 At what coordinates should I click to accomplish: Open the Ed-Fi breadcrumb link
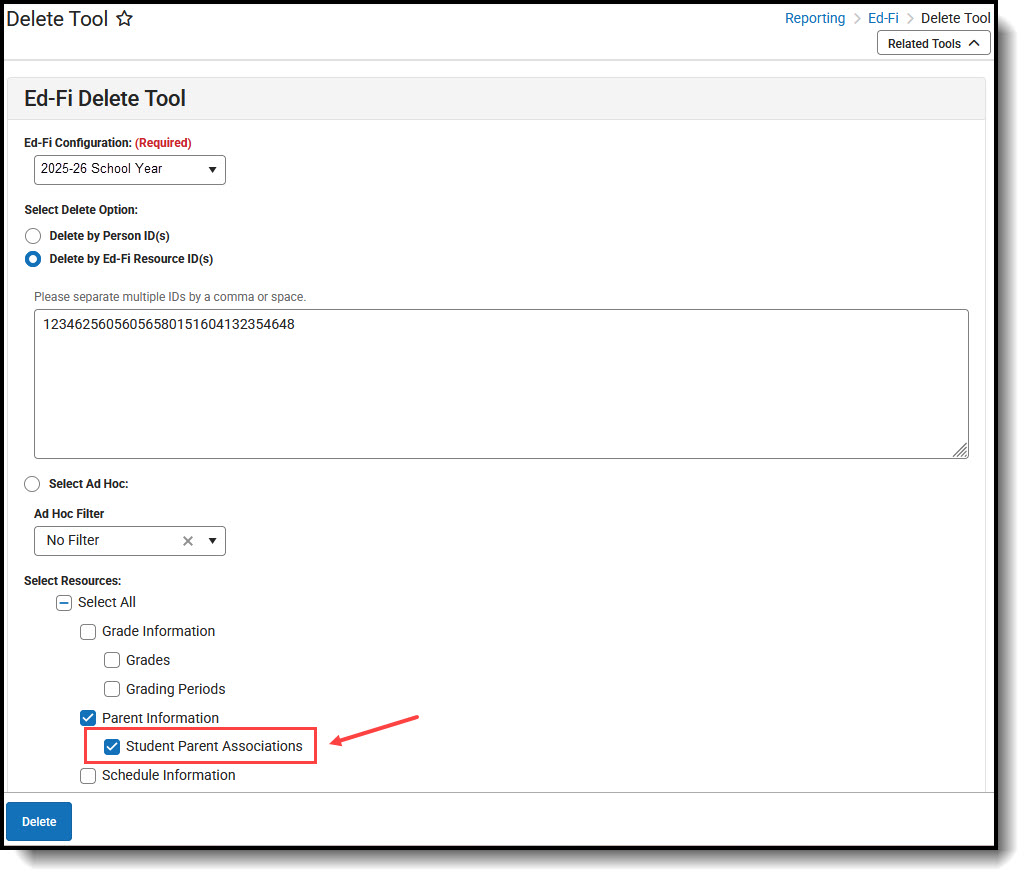click(883, 18)
